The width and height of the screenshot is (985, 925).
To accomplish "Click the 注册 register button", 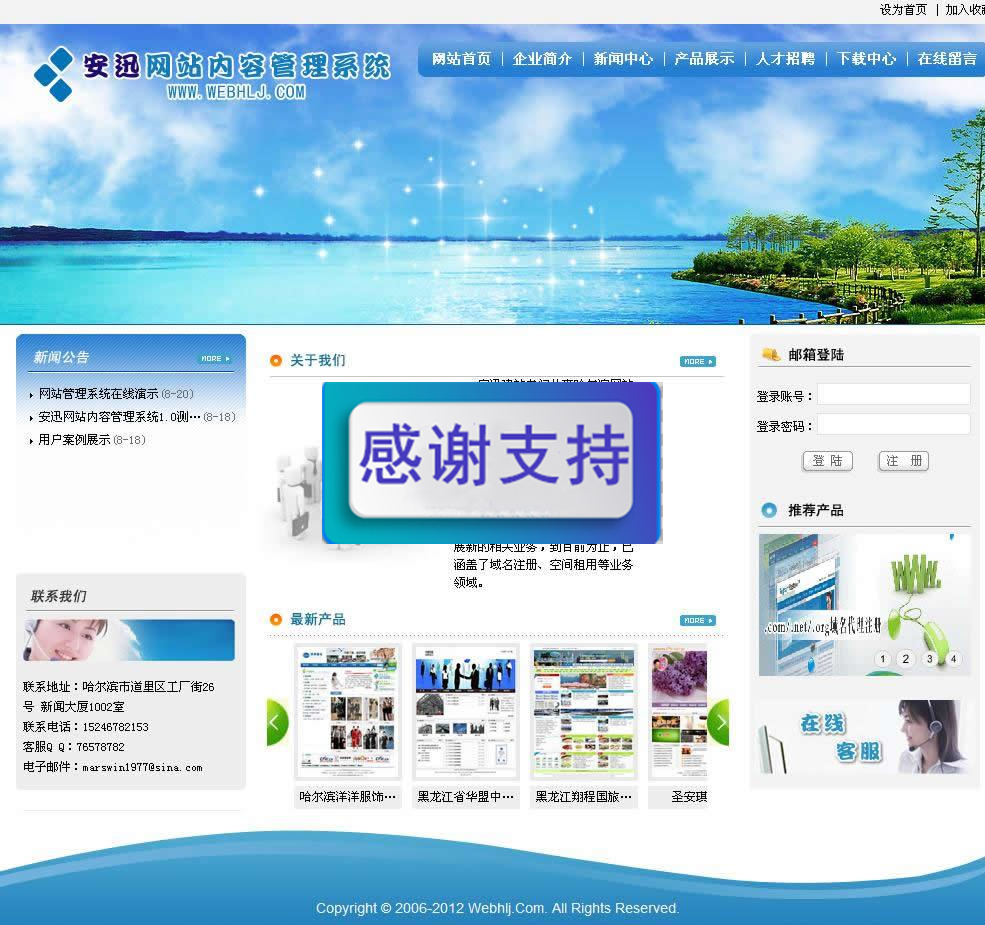I will (903, 461).
